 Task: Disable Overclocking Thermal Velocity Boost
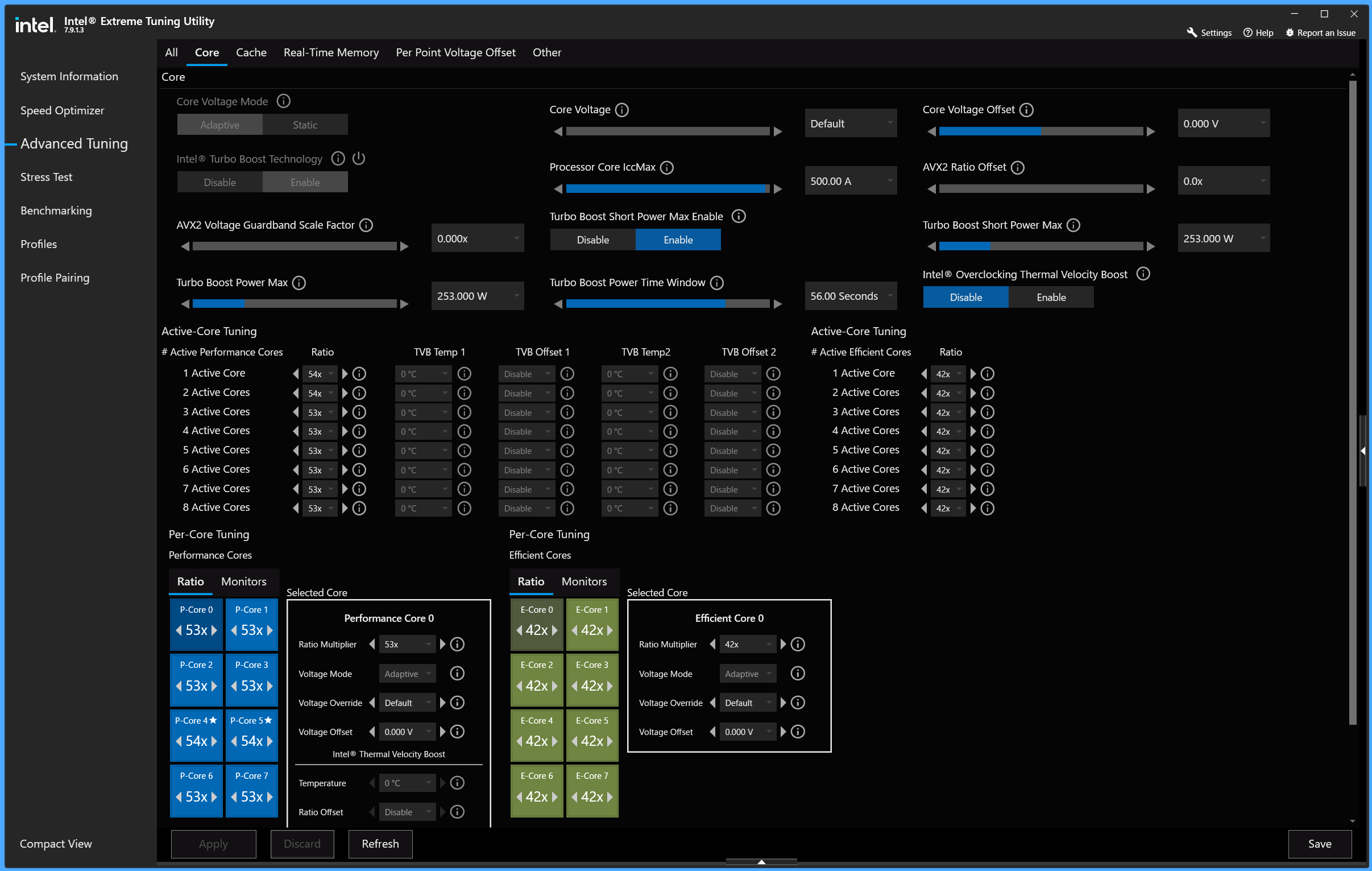point(966,297)
